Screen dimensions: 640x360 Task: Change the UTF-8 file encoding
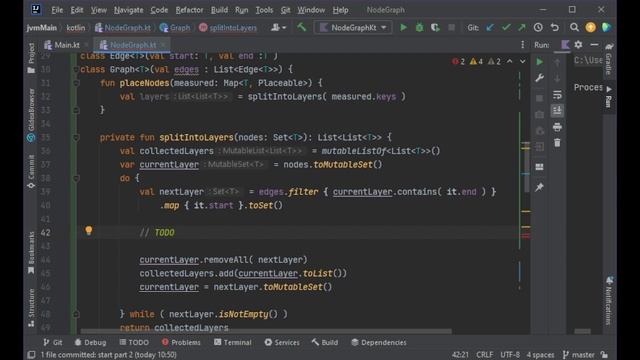[510, 355]
